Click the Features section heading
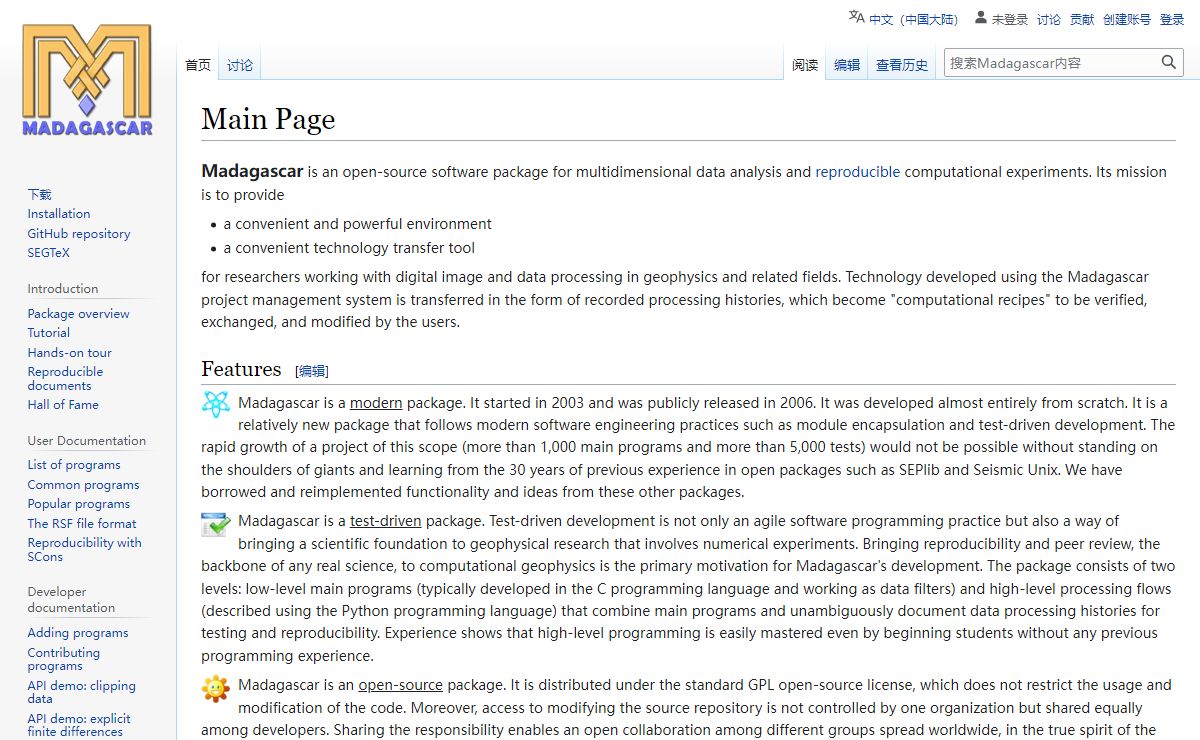 point(241,369)
